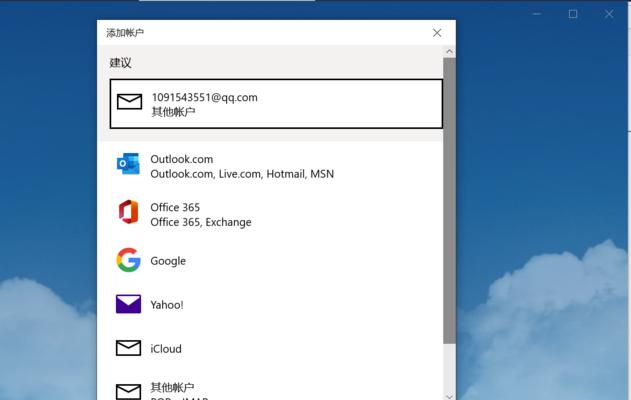Screen dimensions: 631x400
Task: Choose Office 365, Exchange account option
Action: [276, 214]
